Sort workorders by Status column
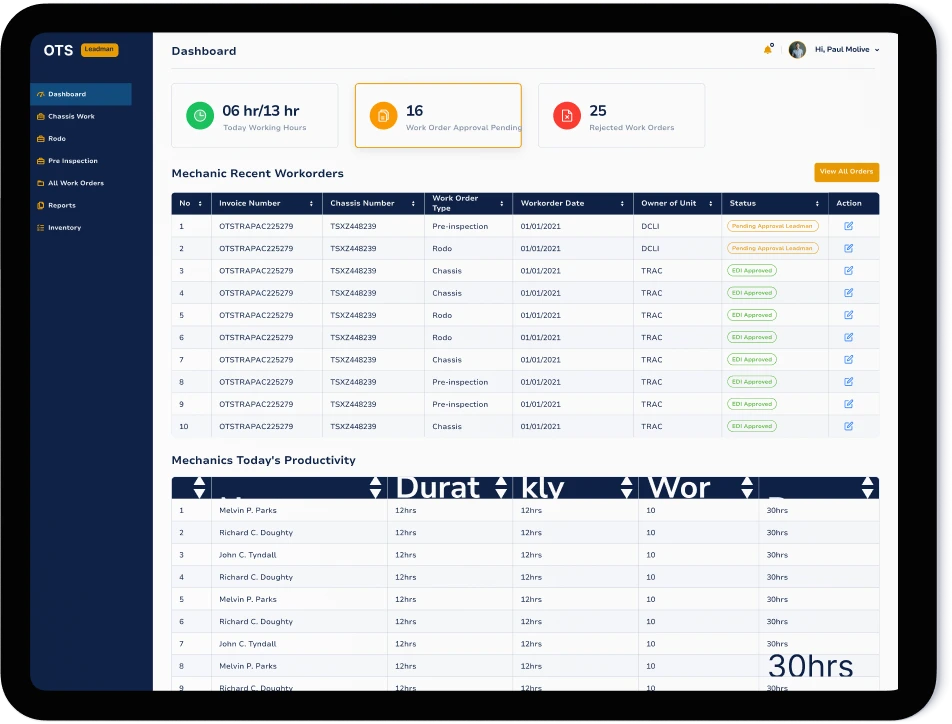 (774, 203)
